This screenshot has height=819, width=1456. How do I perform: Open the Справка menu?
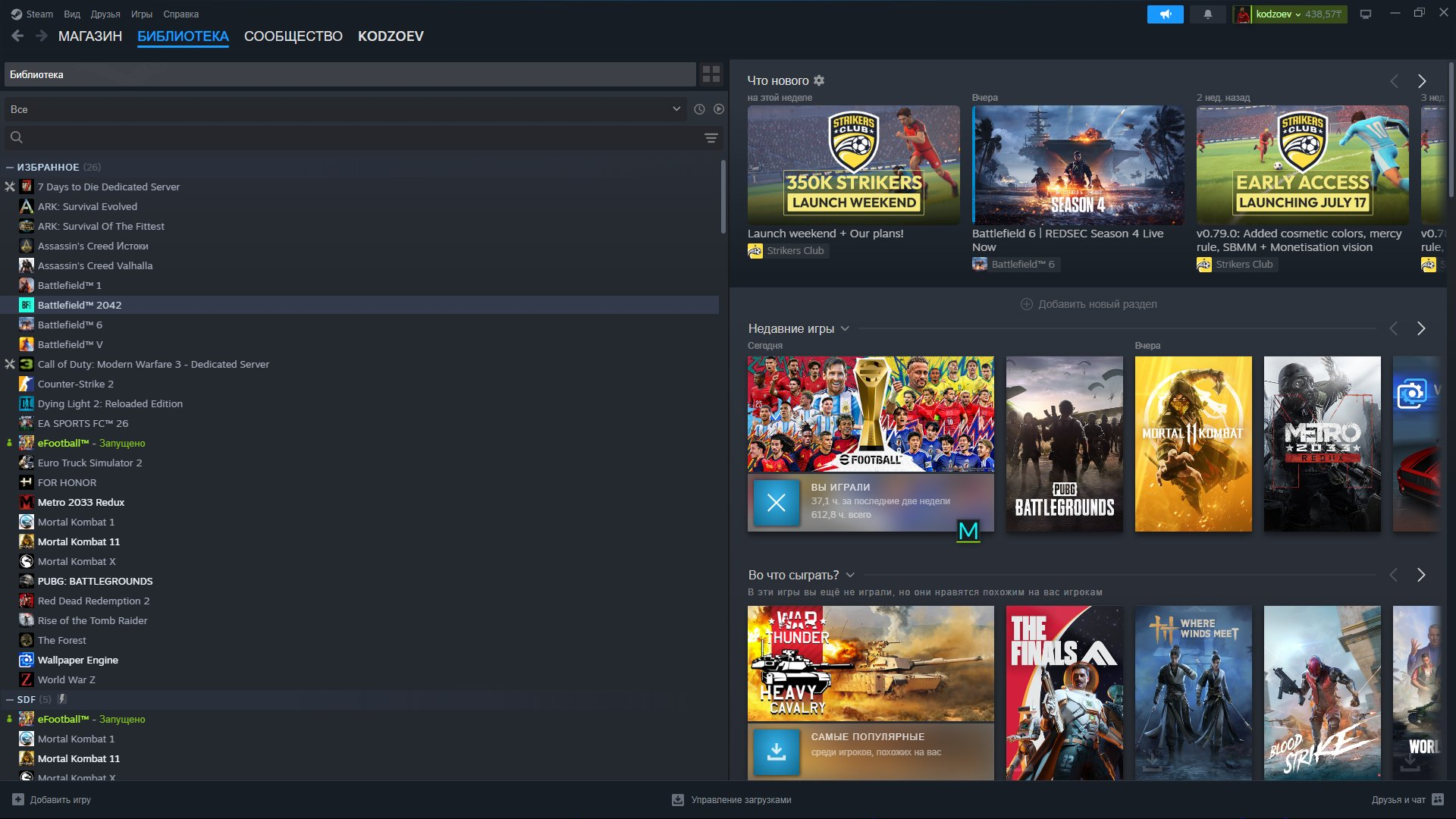tap(181, 14)
